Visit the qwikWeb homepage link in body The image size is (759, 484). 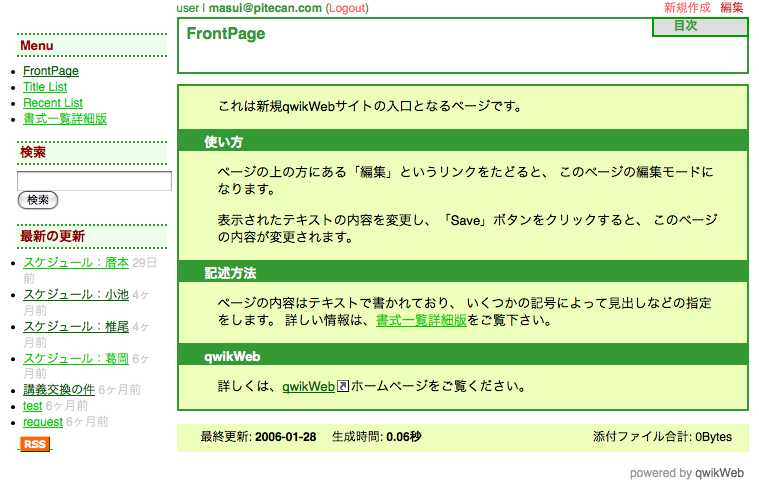pyautogui.click(x=309, y=387)
